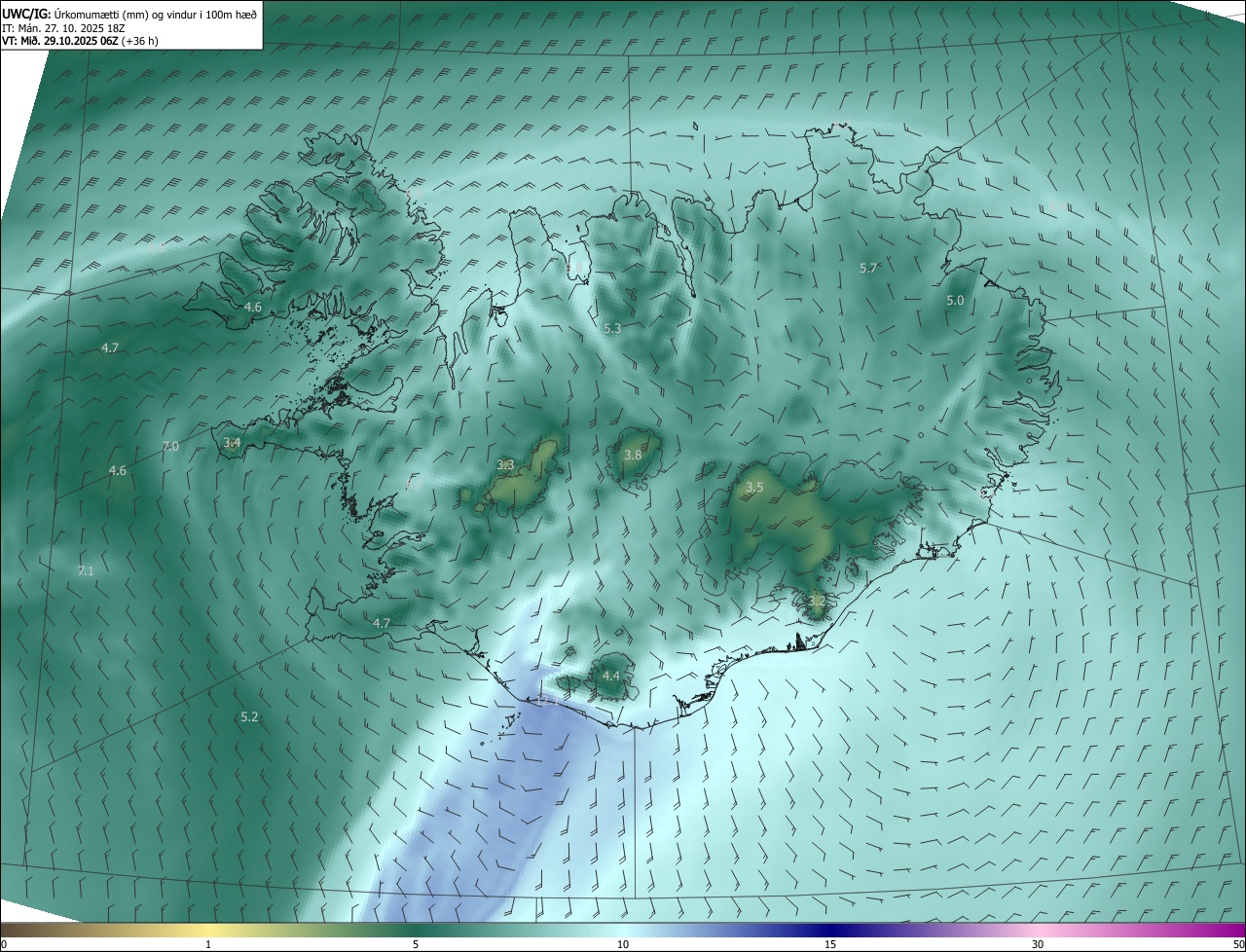
Task: Select the valid time line "VT: Mið. 29.10.2025 06Z"
Action: (x=58, y=41)
